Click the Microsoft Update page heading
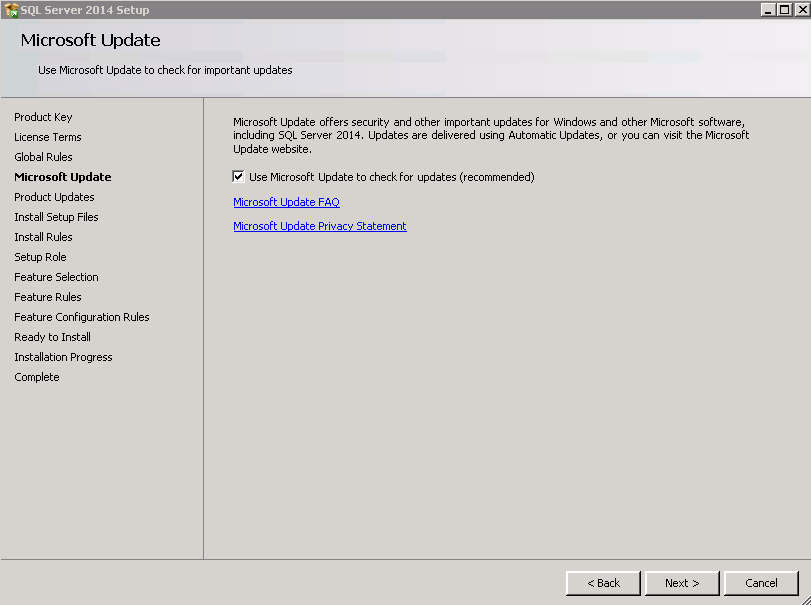This screenshot has width=811, height=605. click(91, 40)
